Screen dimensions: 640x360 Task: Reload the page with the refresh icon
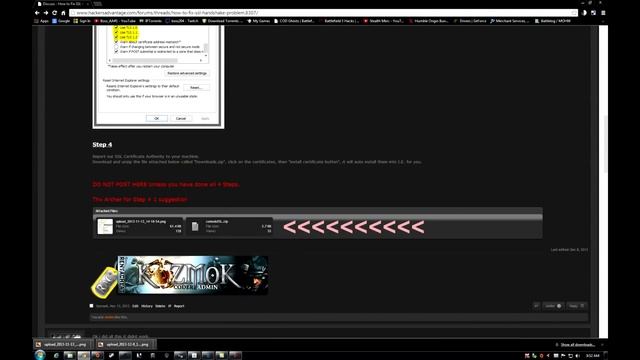(54, 13)
